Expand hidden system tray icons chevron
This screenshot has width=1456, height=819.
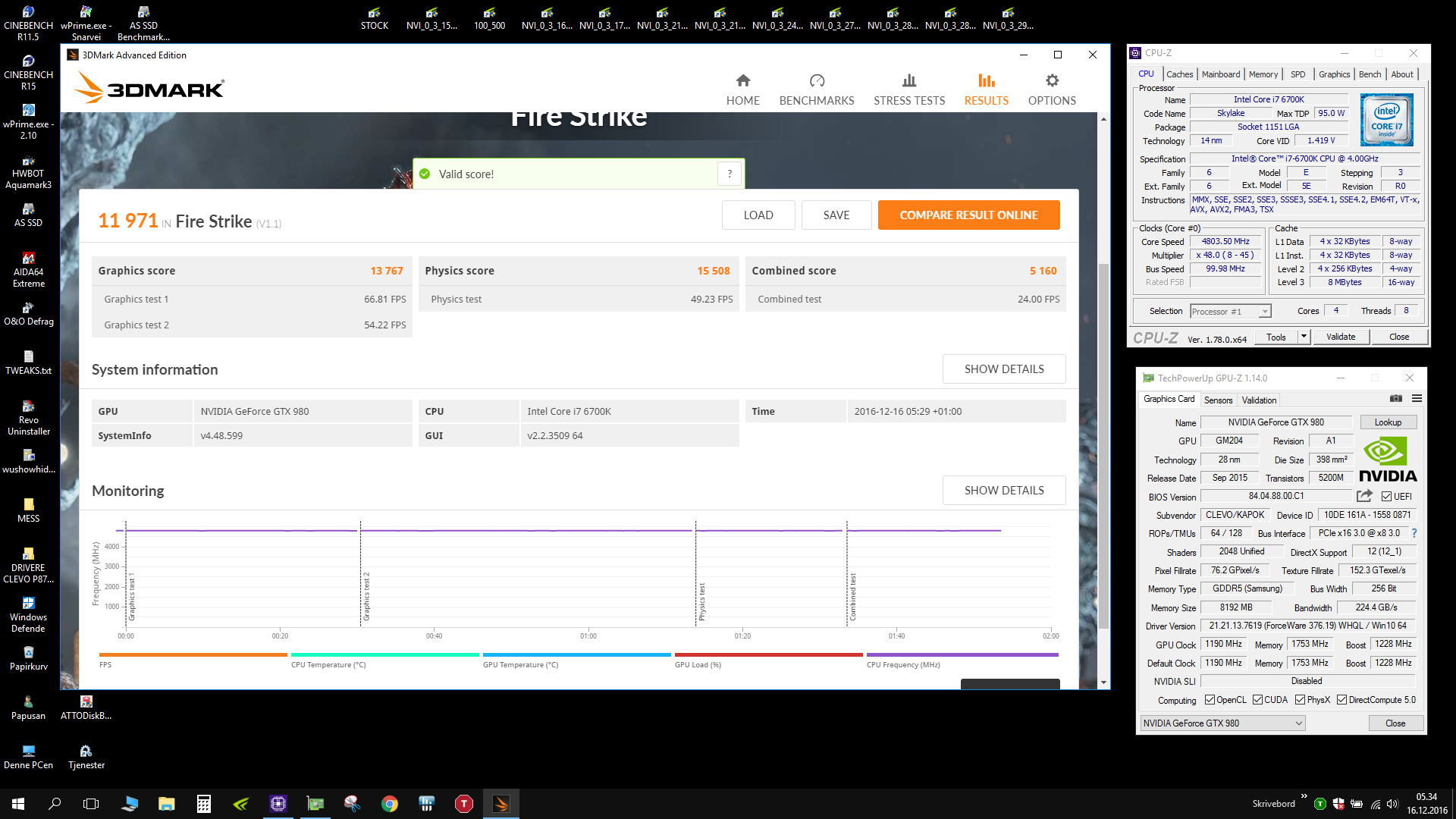click(x=1304, y=796)
